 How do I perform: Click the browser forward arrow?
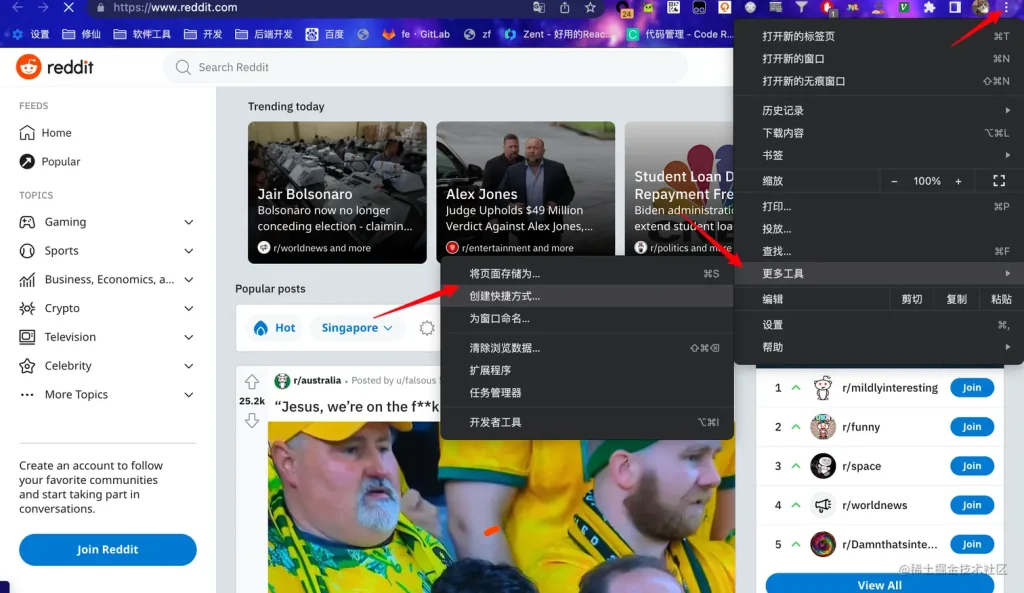(42, 7)
